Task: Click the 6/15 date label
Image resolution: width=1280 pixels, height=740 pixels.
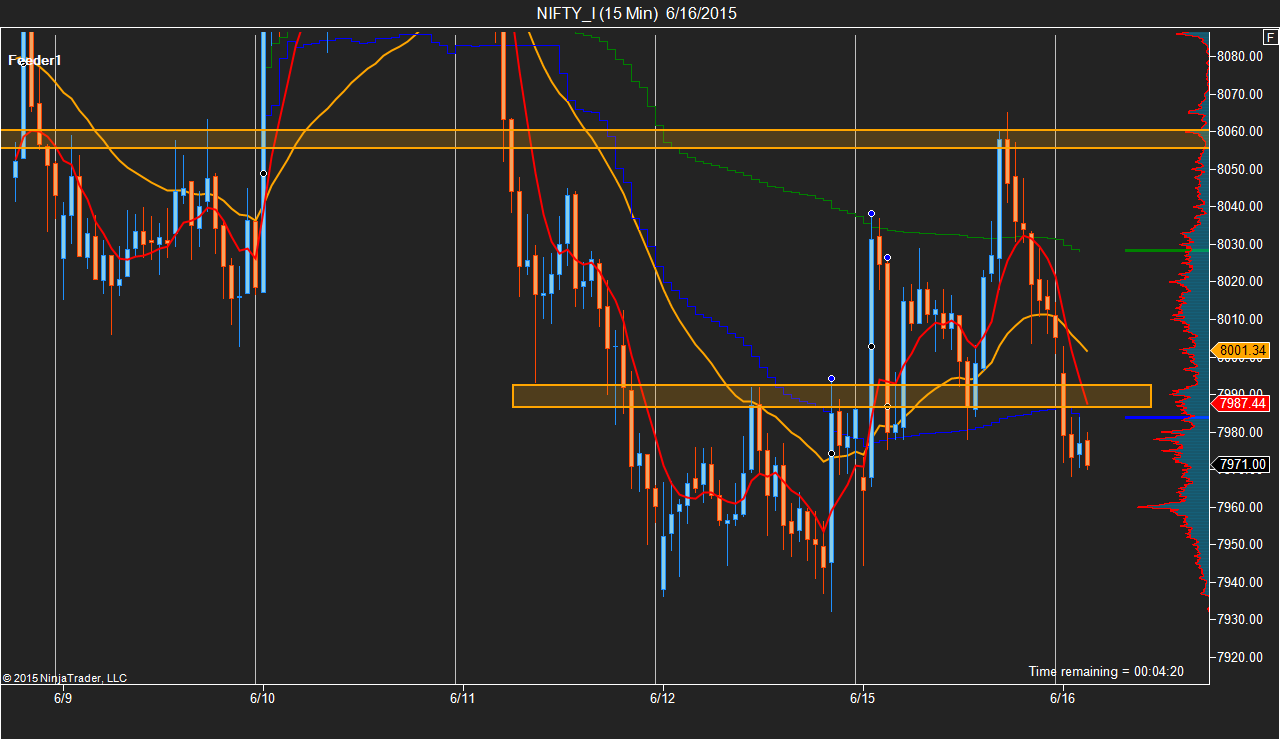Action: [862, 697]
